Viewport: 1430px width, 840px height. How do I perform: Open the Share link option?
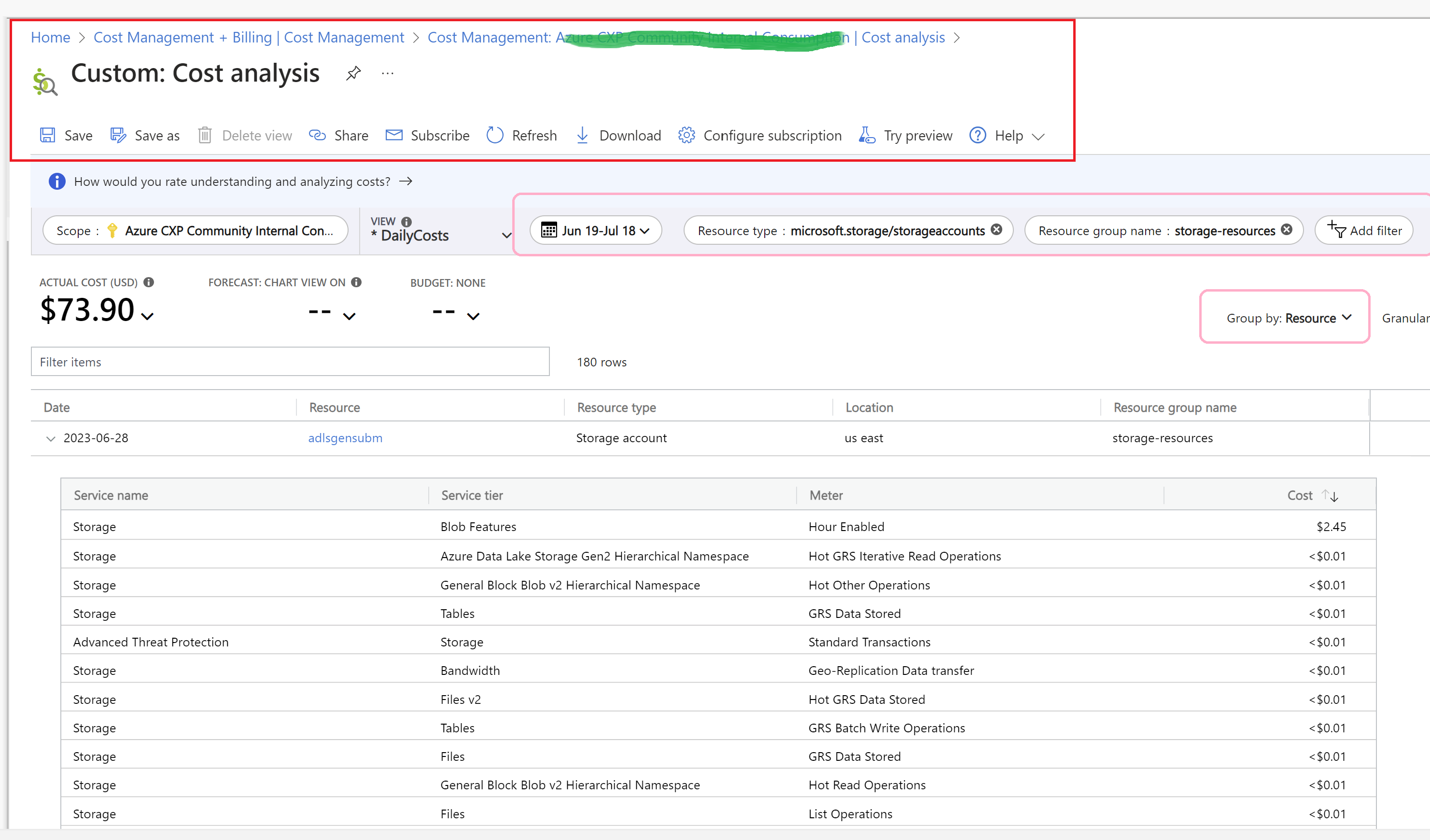click(x=339, y=135)
